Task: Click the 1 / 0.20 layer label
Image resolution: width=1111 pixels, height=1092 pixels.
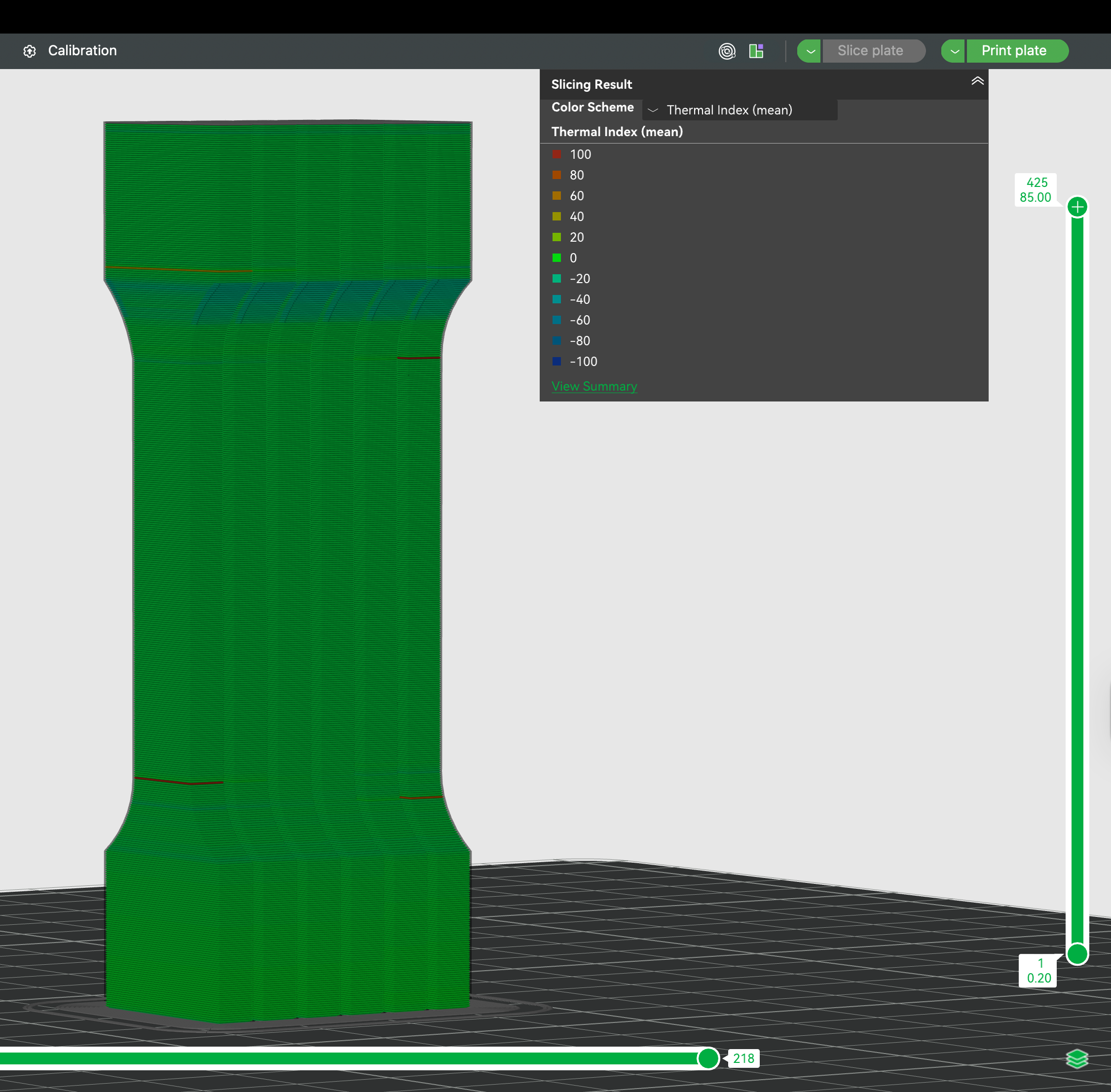Action: click(x=1038, y=971)
